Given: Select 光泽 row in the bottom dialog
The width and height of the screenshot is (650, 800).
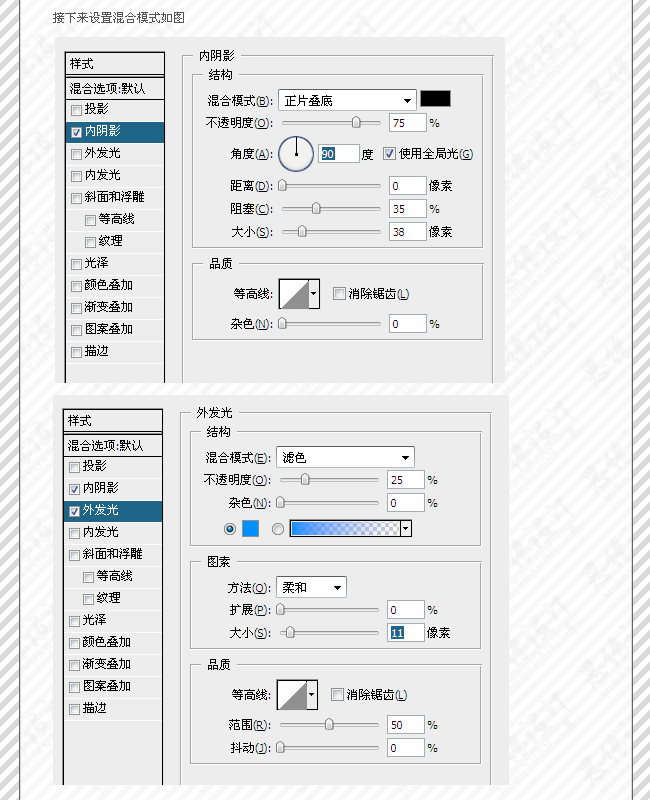Looking at the screenshot, I should pos(113,620).
